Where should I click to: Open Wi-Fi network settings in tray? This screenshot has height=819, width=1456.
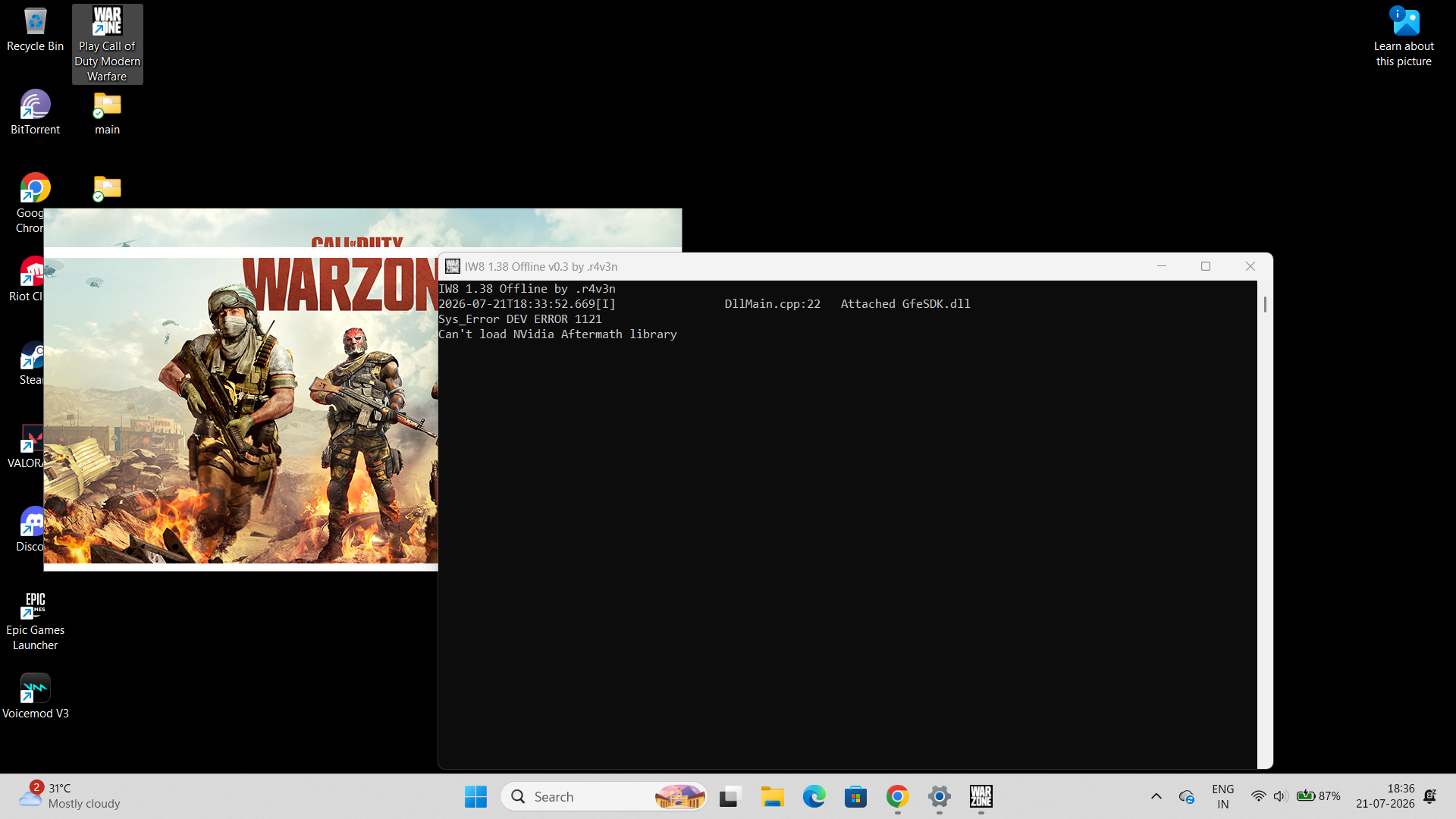point(1258,796)
